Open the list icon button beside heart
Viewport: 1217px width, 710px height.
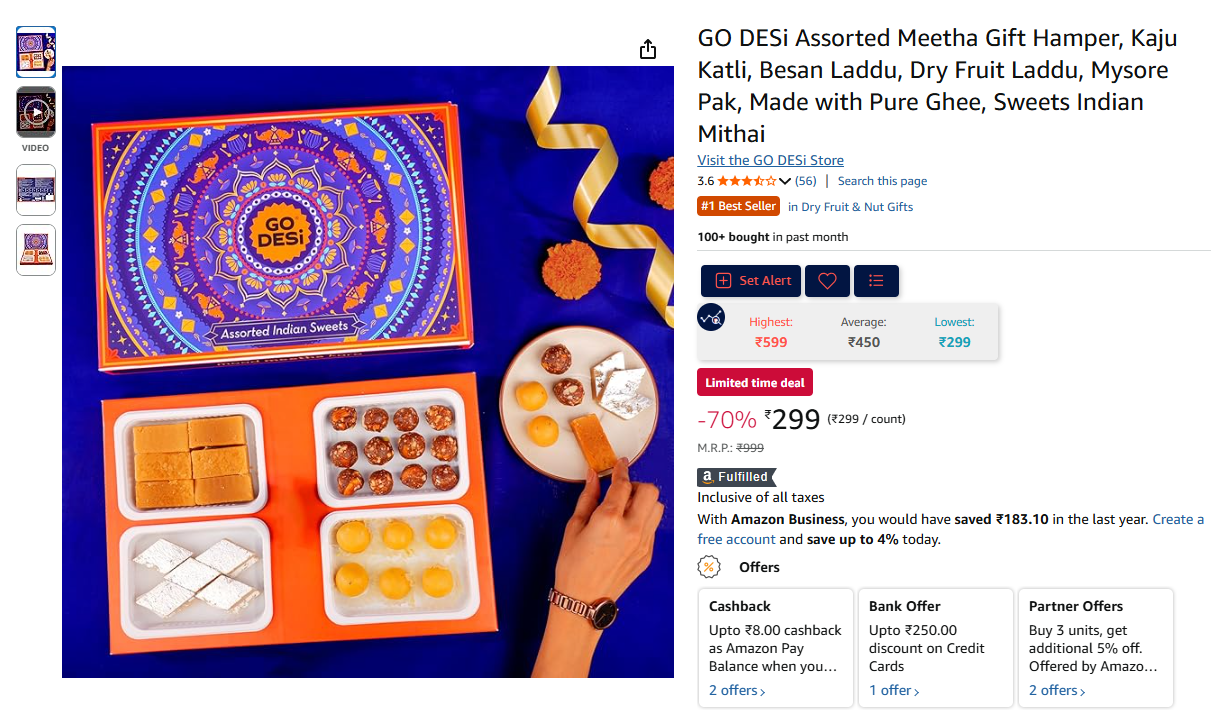[876, 281]
